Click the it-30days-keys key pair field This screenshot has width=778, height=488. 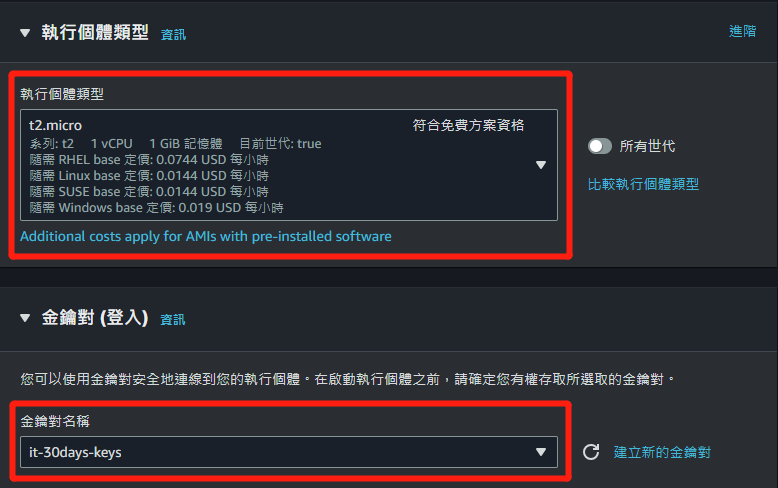(x=289, y=452)
